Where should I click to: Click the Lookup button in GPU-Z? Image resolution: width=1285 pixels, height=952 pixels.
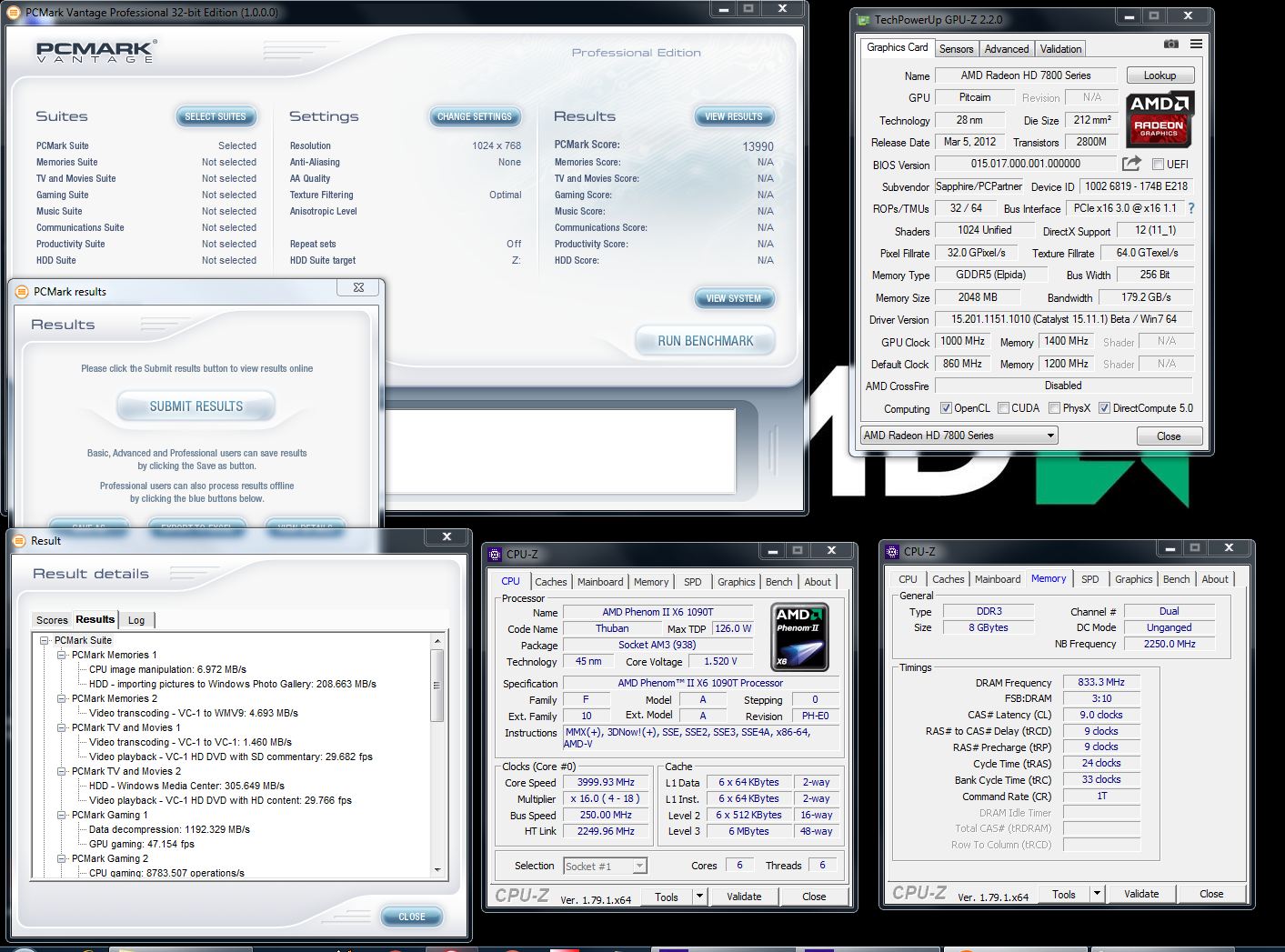[x=1160, y=75]
